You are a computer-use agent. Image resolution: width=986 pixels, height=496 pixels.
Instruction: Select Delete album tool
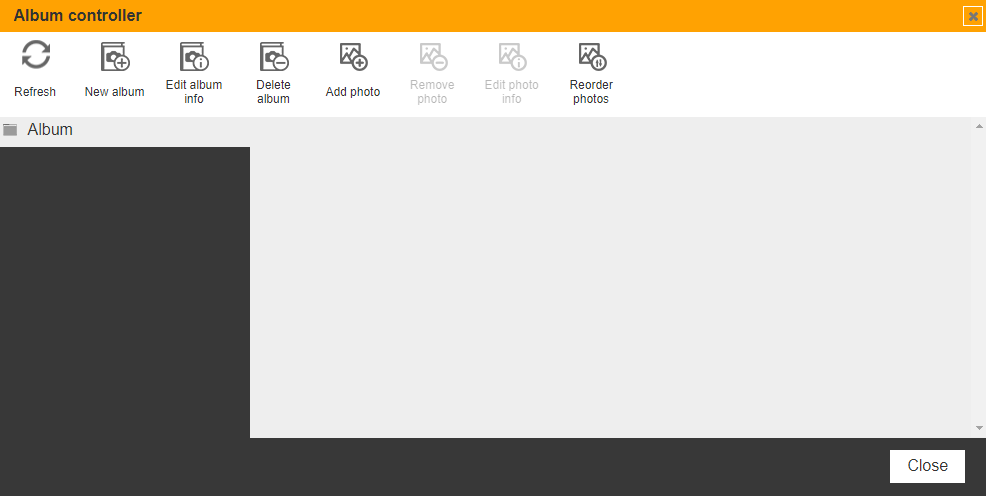point(273,72)
